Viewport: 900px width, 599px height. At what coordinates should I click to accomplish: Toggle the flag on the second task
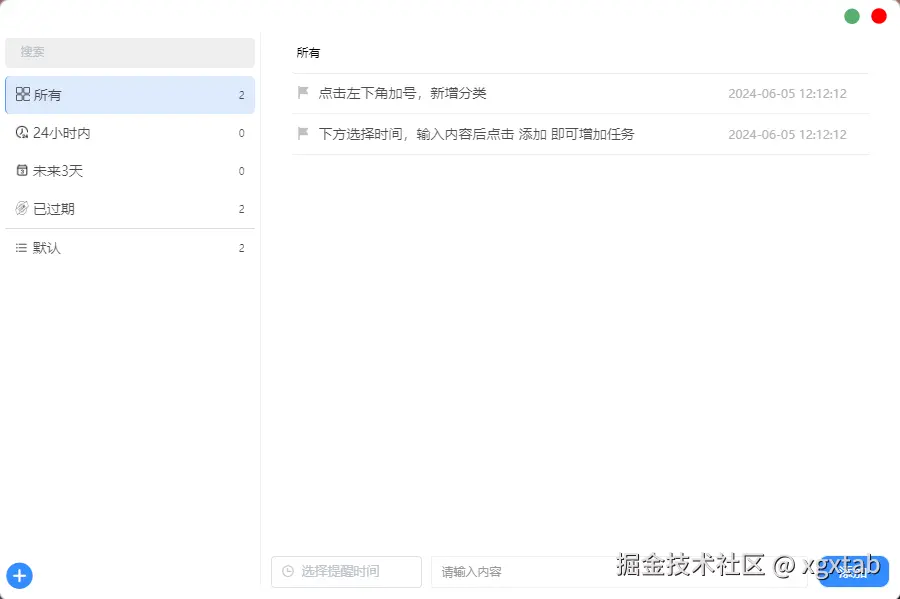[x=301, y=133]
